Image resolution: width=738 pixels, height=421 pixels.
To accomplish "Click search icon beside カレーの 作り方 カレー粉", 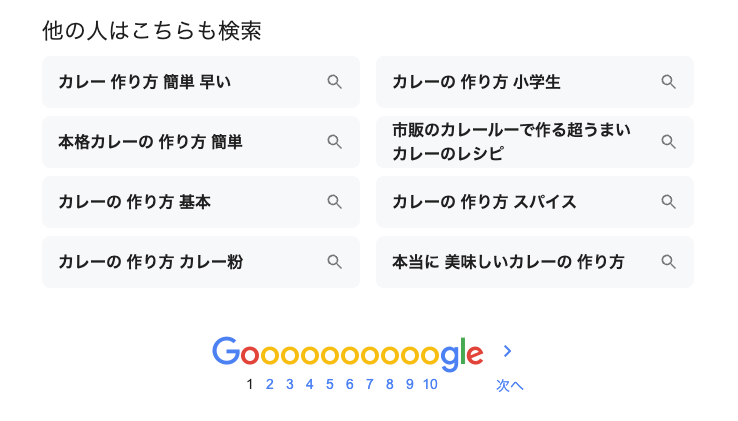I will [335, 262].
